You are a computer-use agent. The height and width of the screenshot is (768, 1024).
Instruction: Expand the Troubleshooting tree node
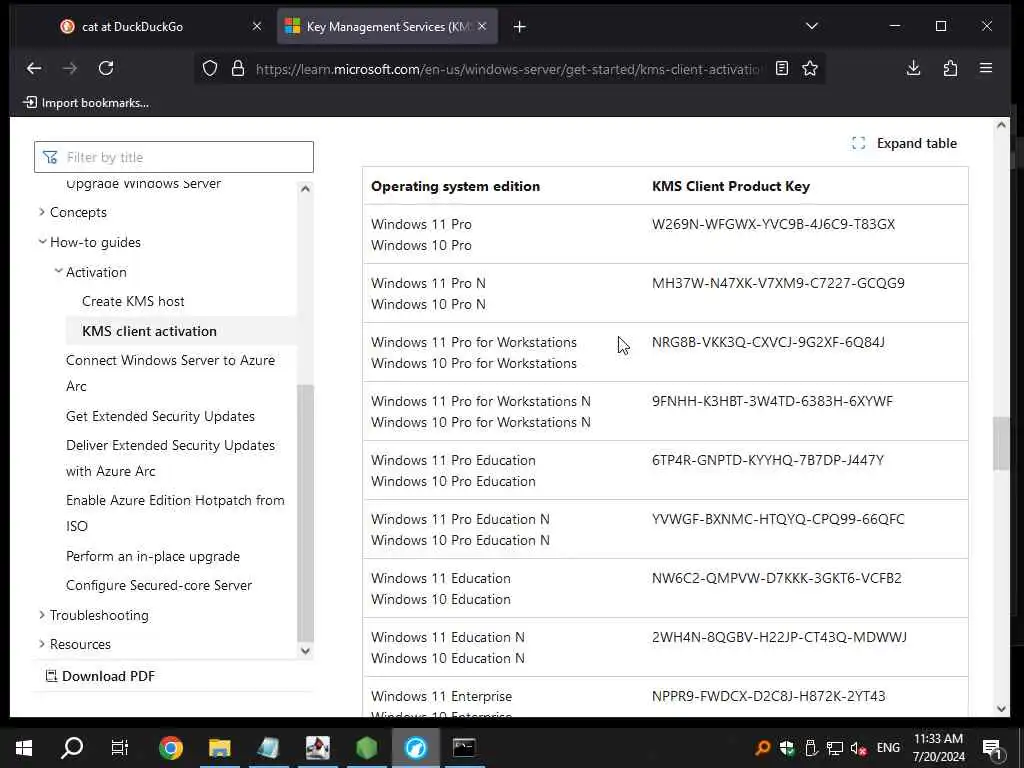coord(42,615)
